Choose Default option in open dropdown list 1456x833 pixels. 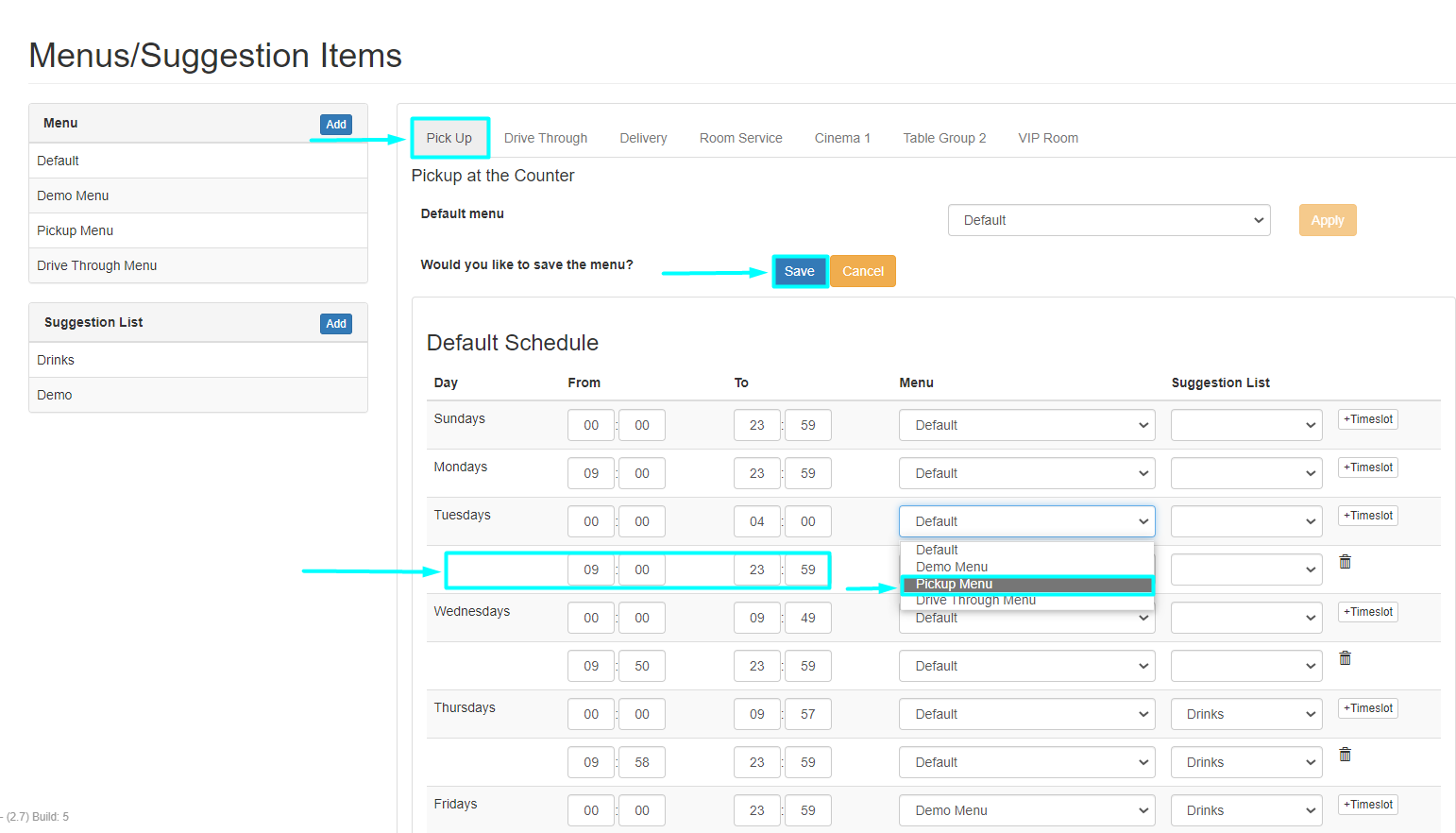click(1027, 550)
